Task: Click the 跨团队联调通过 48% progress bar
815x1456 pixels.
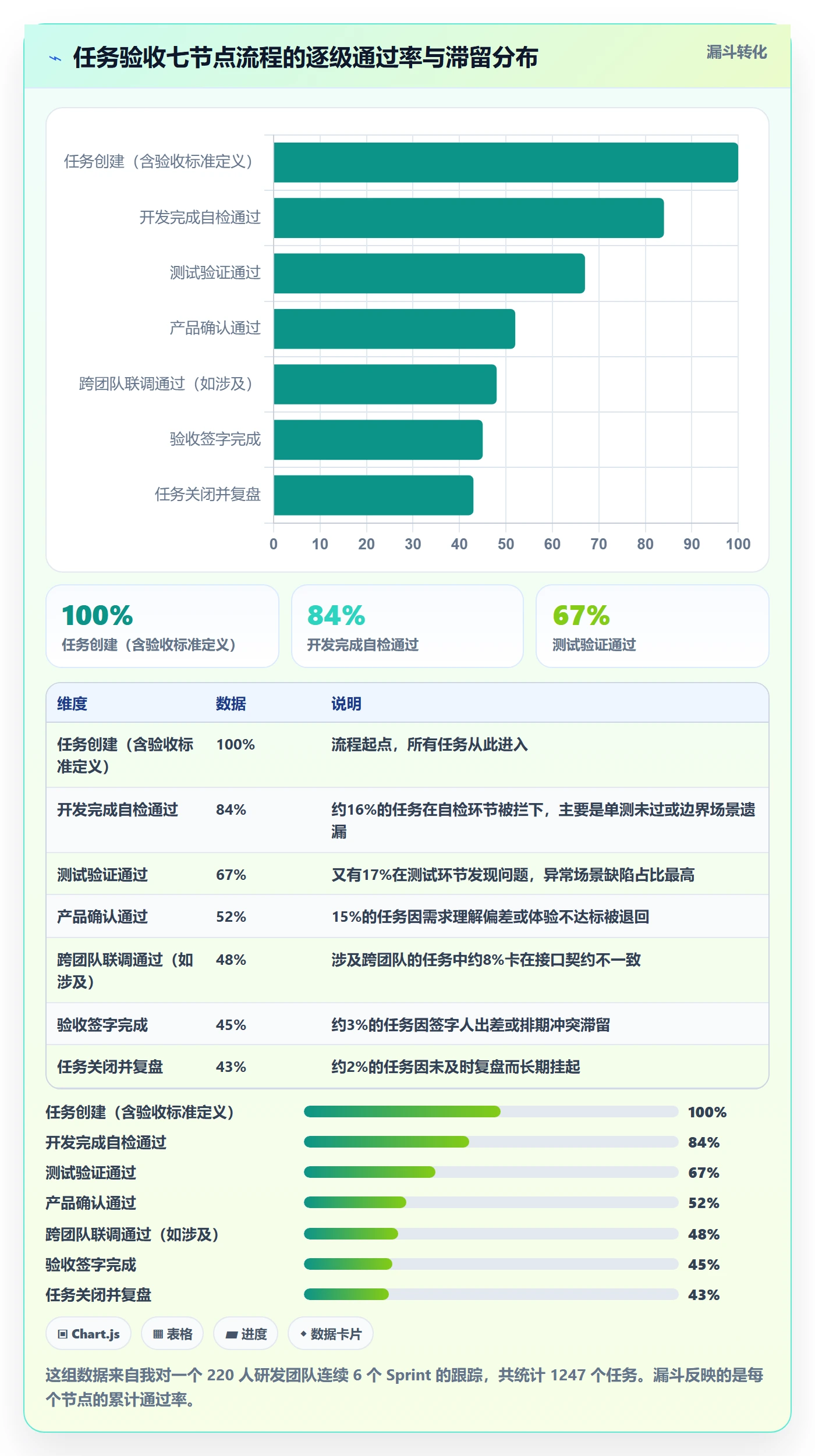Action: click(x=491, y=1234)
